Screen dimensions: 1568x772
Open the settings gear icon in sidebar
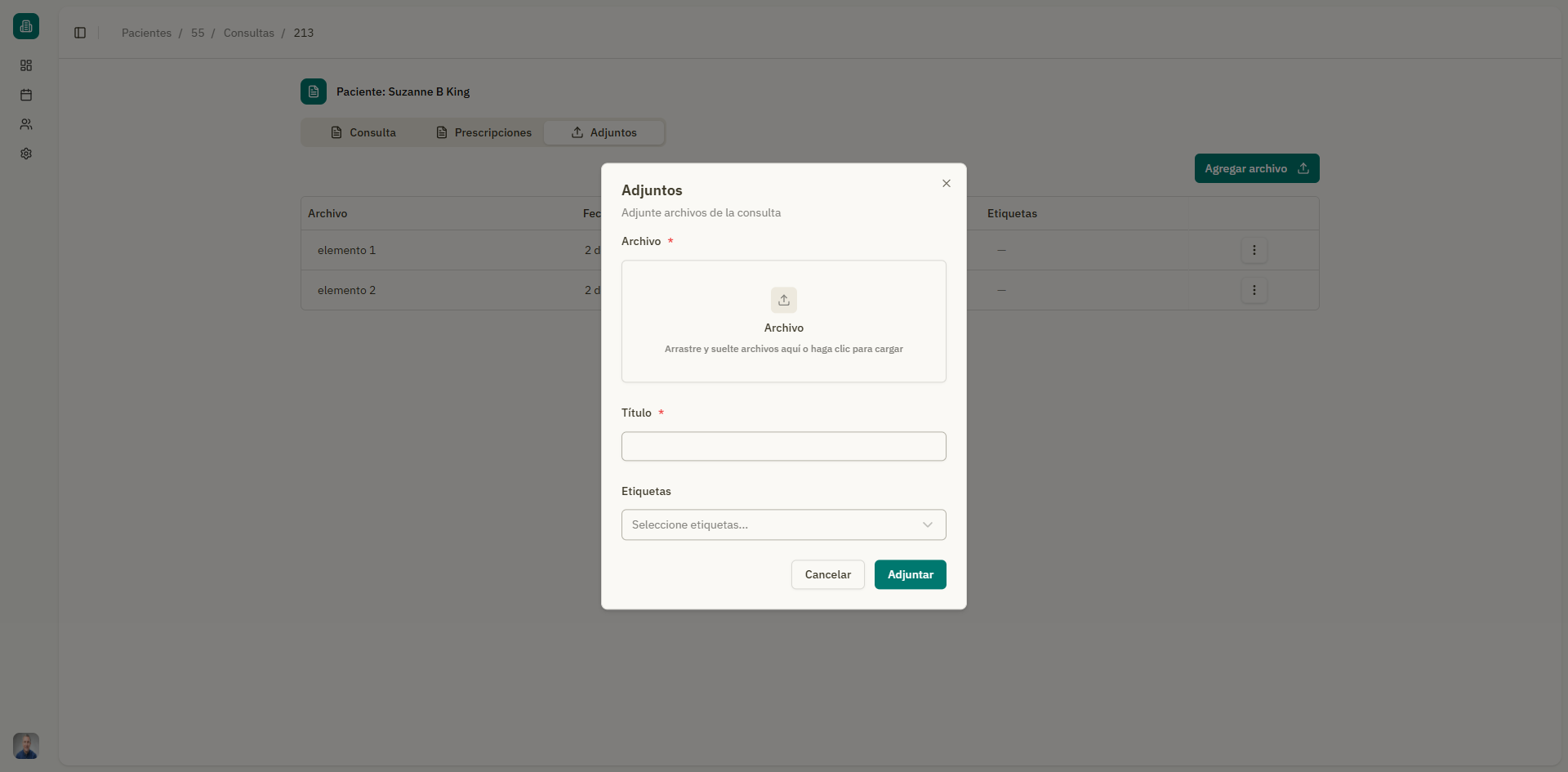click(26, 154)
